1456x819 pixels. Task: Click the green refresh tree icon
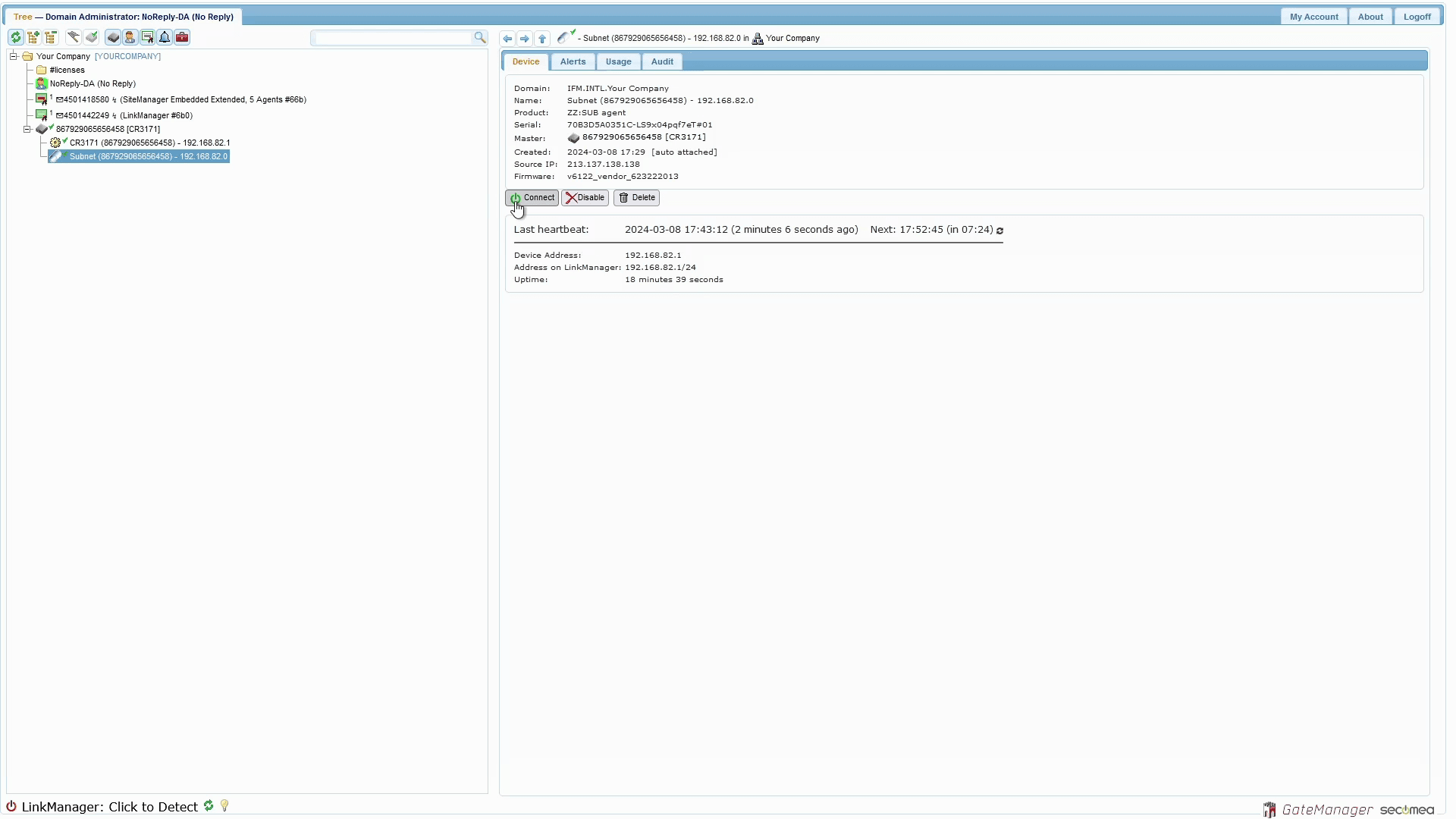coord(15,37)
